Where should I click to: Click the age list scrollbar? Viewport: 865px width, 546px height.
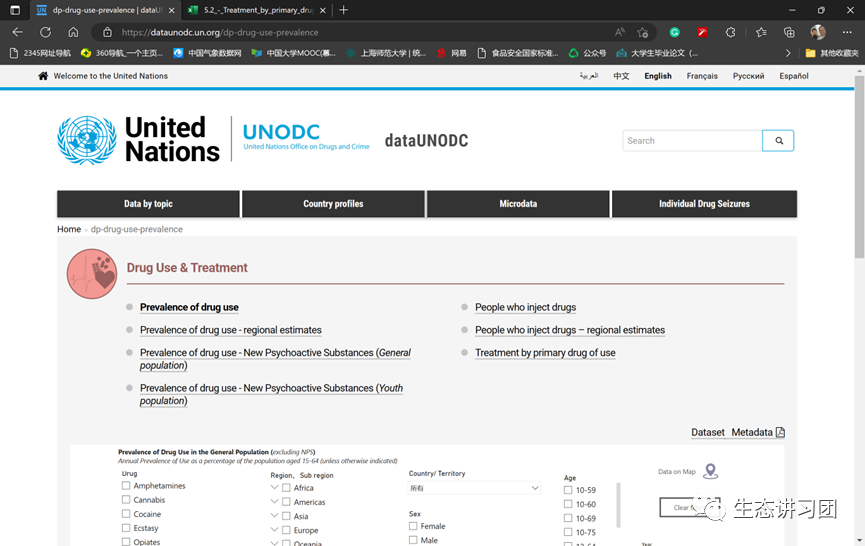[x=618, y=505]
